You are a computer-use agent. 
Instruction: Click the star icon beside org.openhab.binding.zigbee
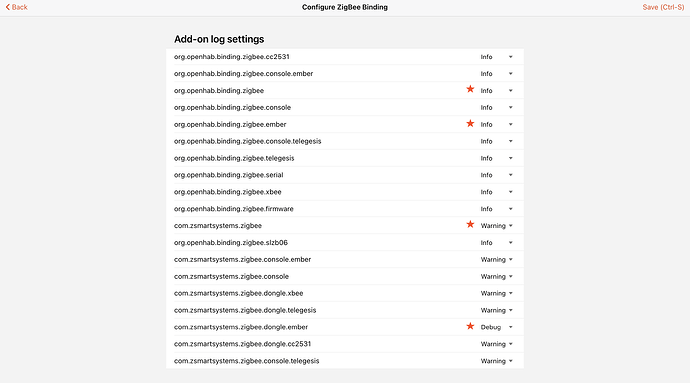pyautogui.click(x=470, y=89)
